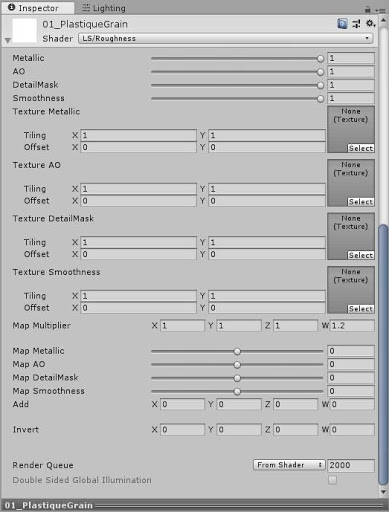Click the scrollbar up arrow
Image resolution: width=389 pixels, height=512 pixels.
pos(383,21)
